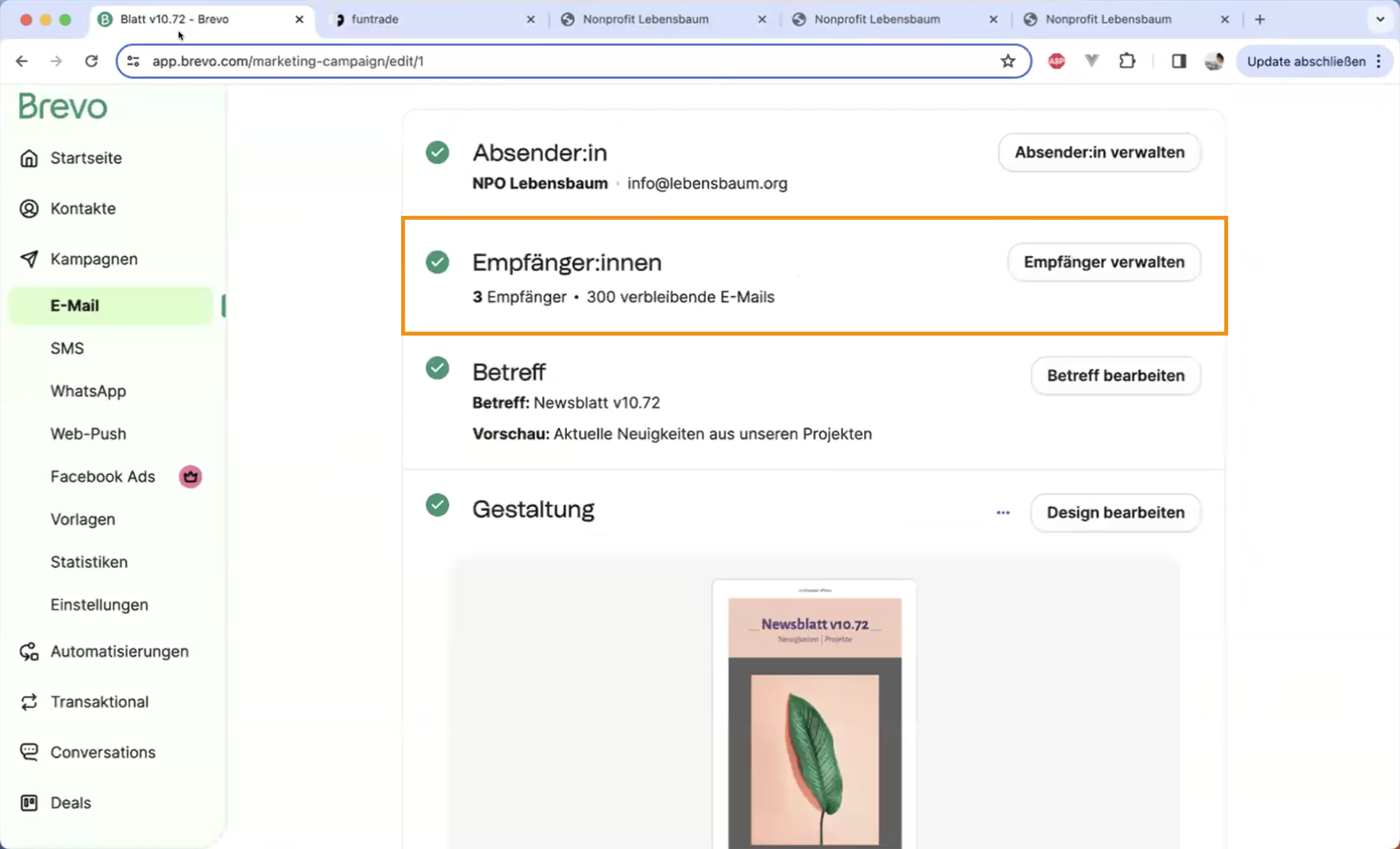Open Conversations chat icon
The height and width of the screenshot is (849, 1400).
point(29,752)
